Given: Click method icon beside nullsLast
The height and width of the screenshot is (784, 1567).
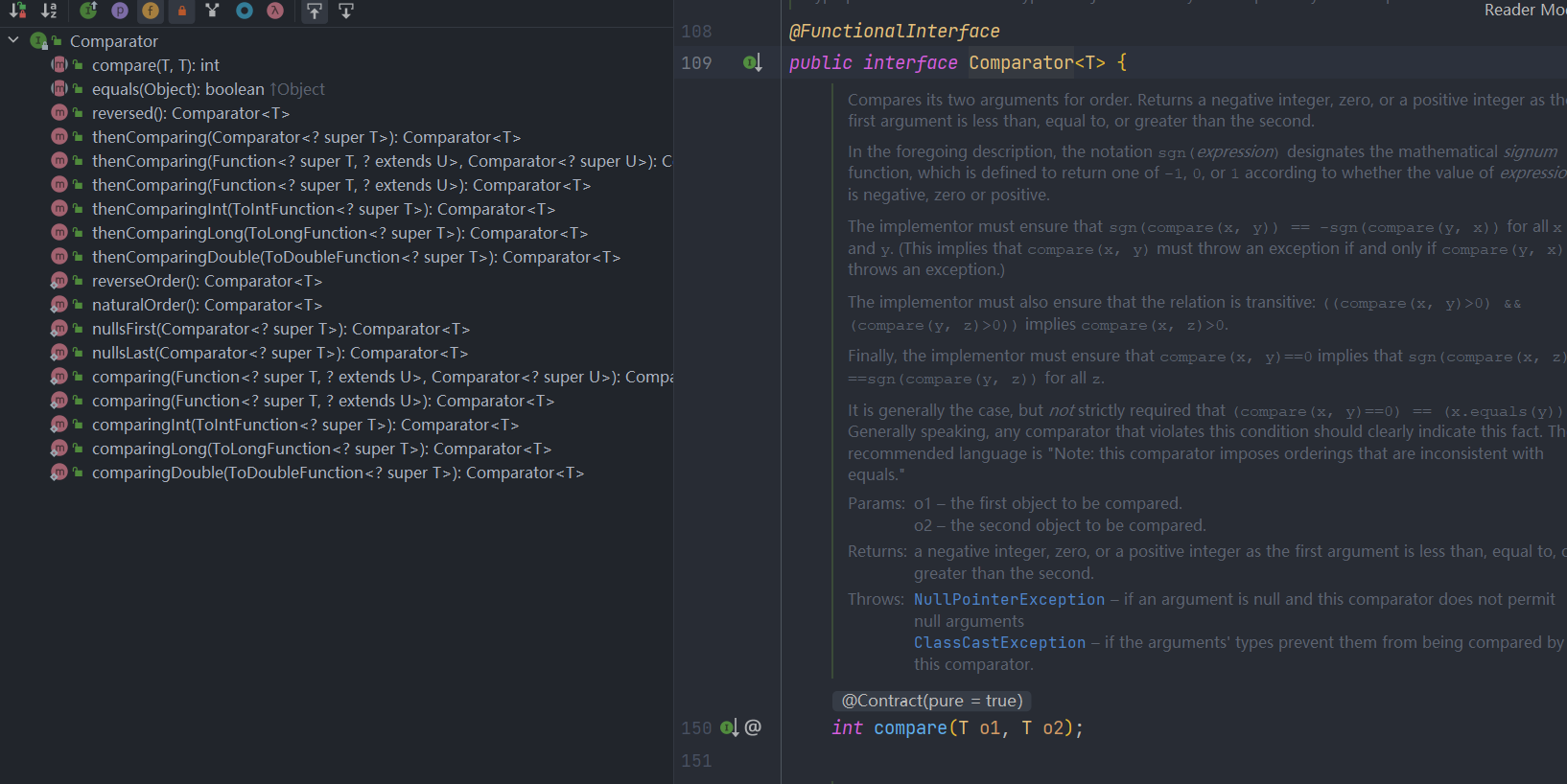Looking at the screenshot, I should pos(59,352).
